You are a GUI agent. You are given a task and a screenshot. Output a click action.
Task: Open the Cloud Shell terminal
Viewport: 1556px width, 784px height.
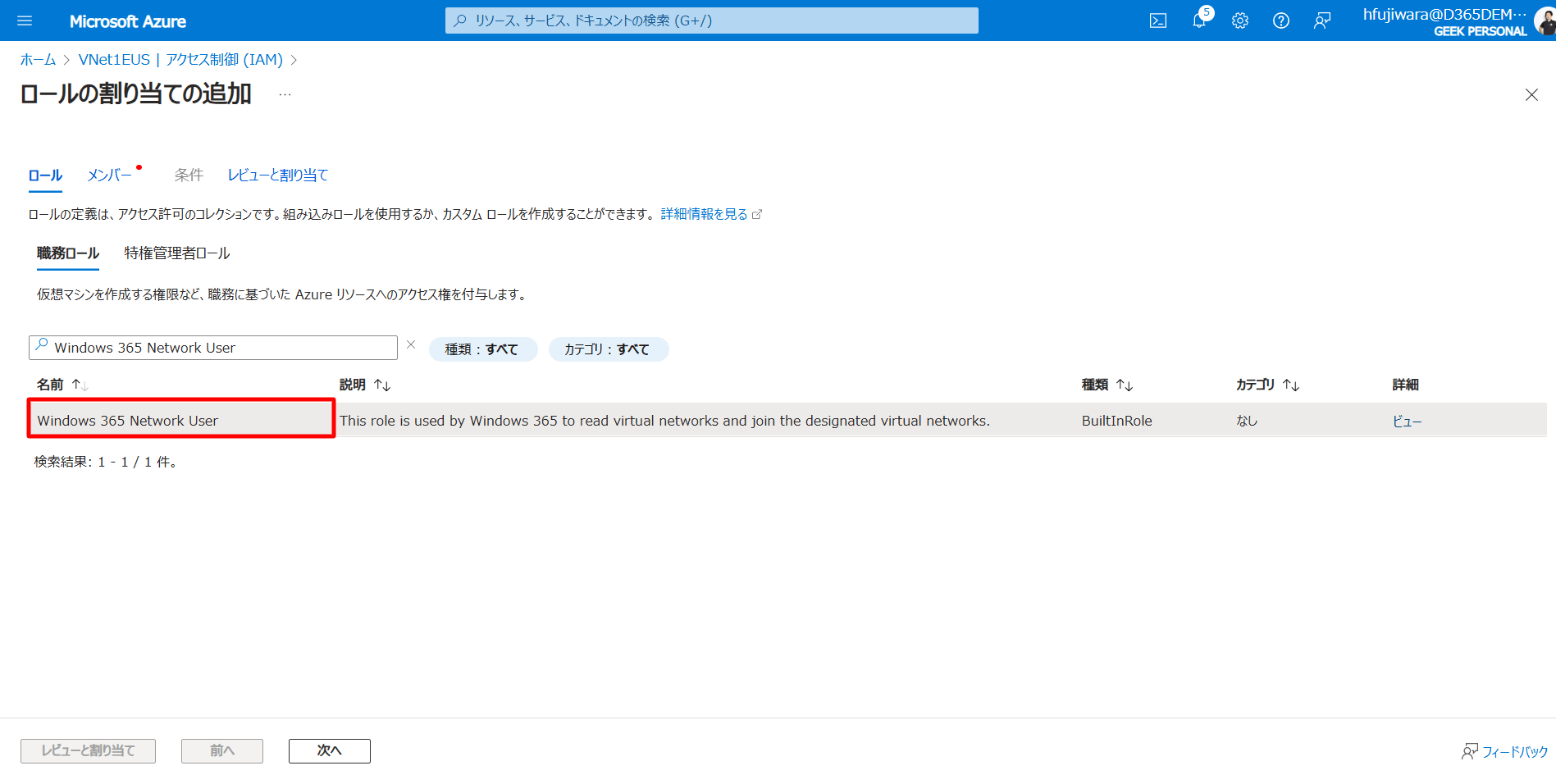tap(1157, 21)
